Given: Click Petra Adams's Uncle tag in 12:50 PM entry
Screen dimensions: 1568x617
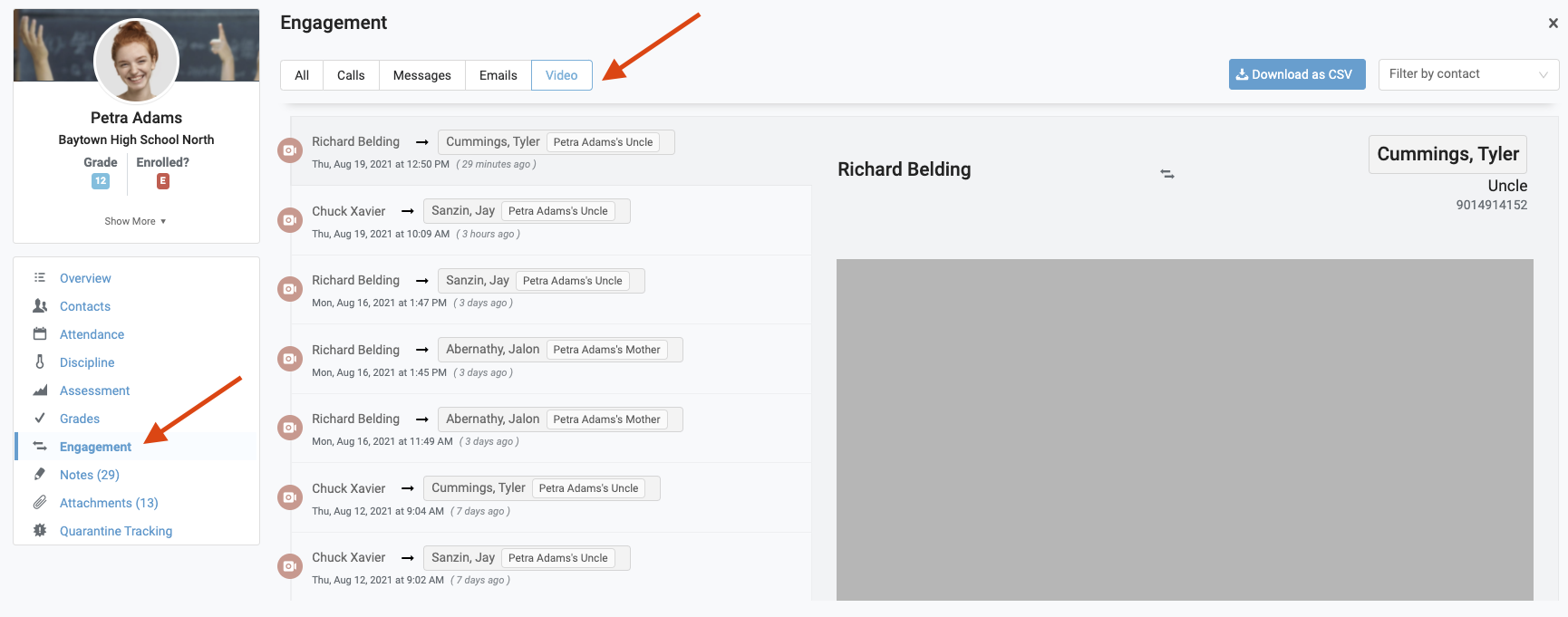Looking at the screenshot, I should [603, 142].
